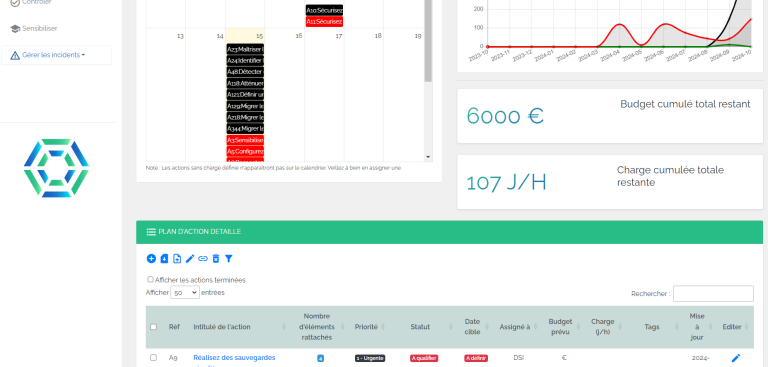Open the filter funnel icon
This screenshot has width=768, height=367.
pos(228,259)
